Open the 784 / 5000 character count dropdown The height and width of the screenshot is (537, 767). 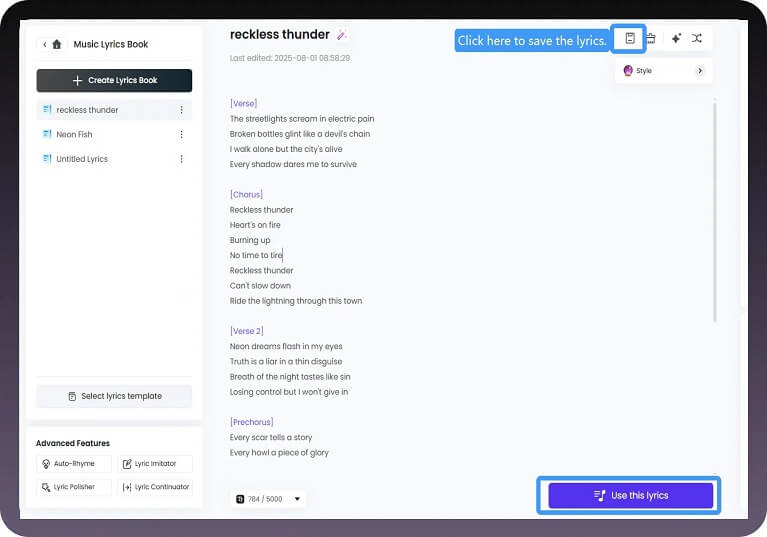297,498
